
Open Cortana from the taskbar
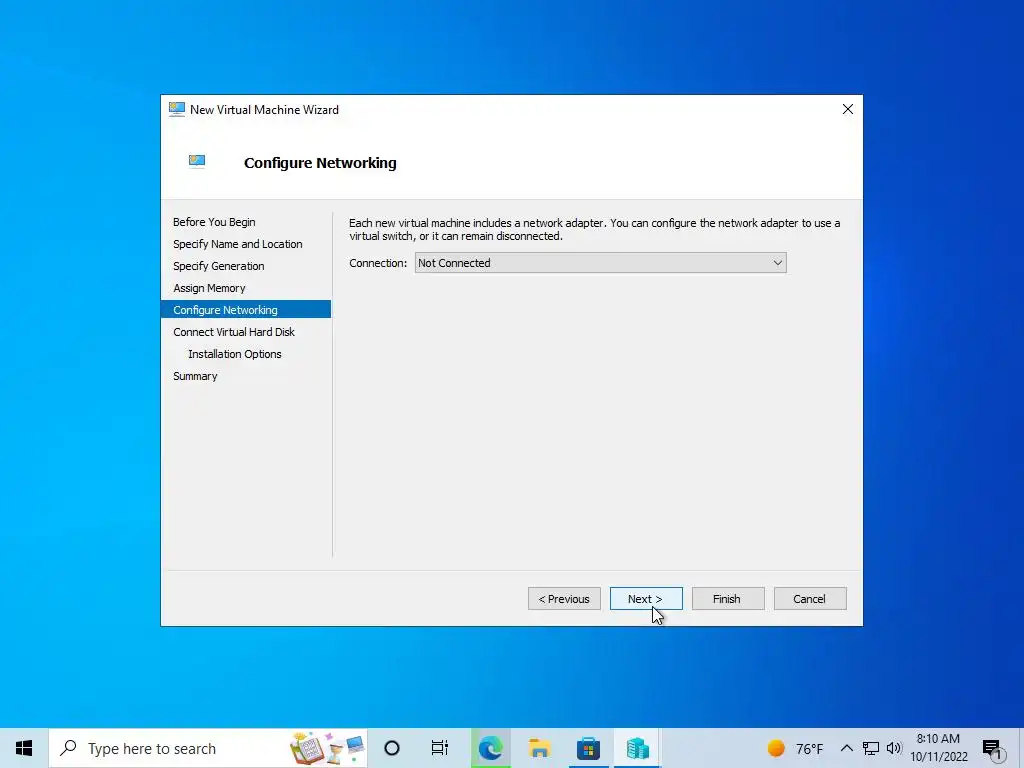(x=392, y=748)
